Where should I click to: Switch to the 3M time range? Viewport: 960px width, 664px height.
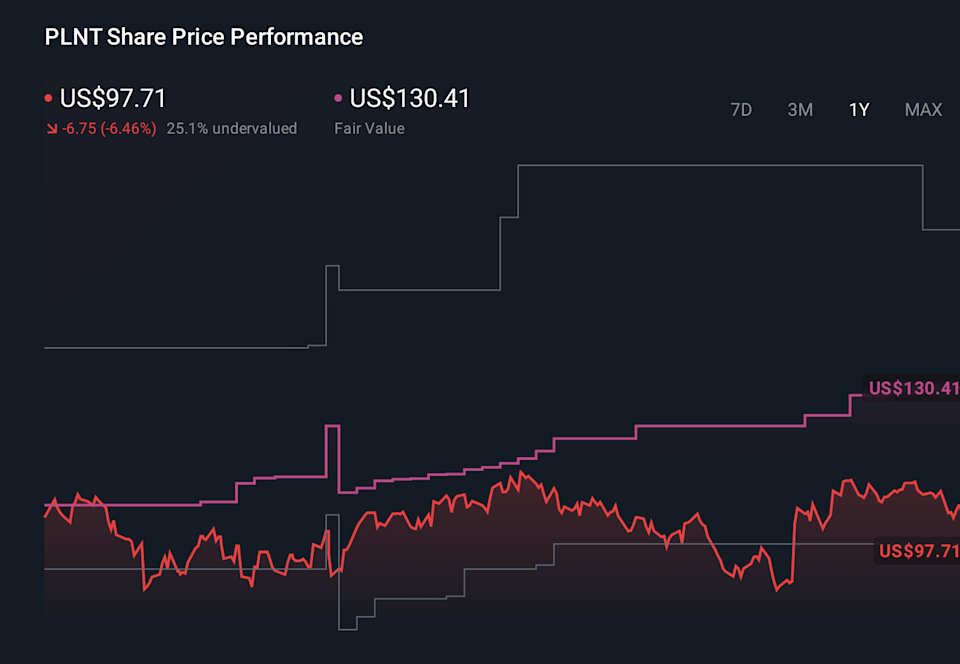click(800, 110)
